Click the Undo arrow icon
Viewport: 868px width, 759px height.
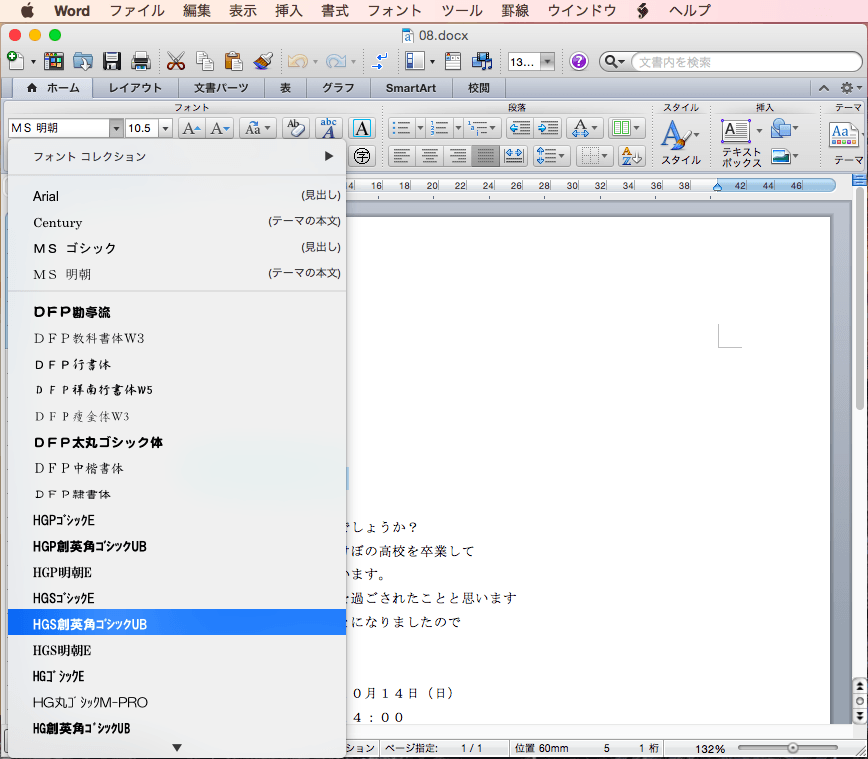pyautogui.click(x=298, y=61)
